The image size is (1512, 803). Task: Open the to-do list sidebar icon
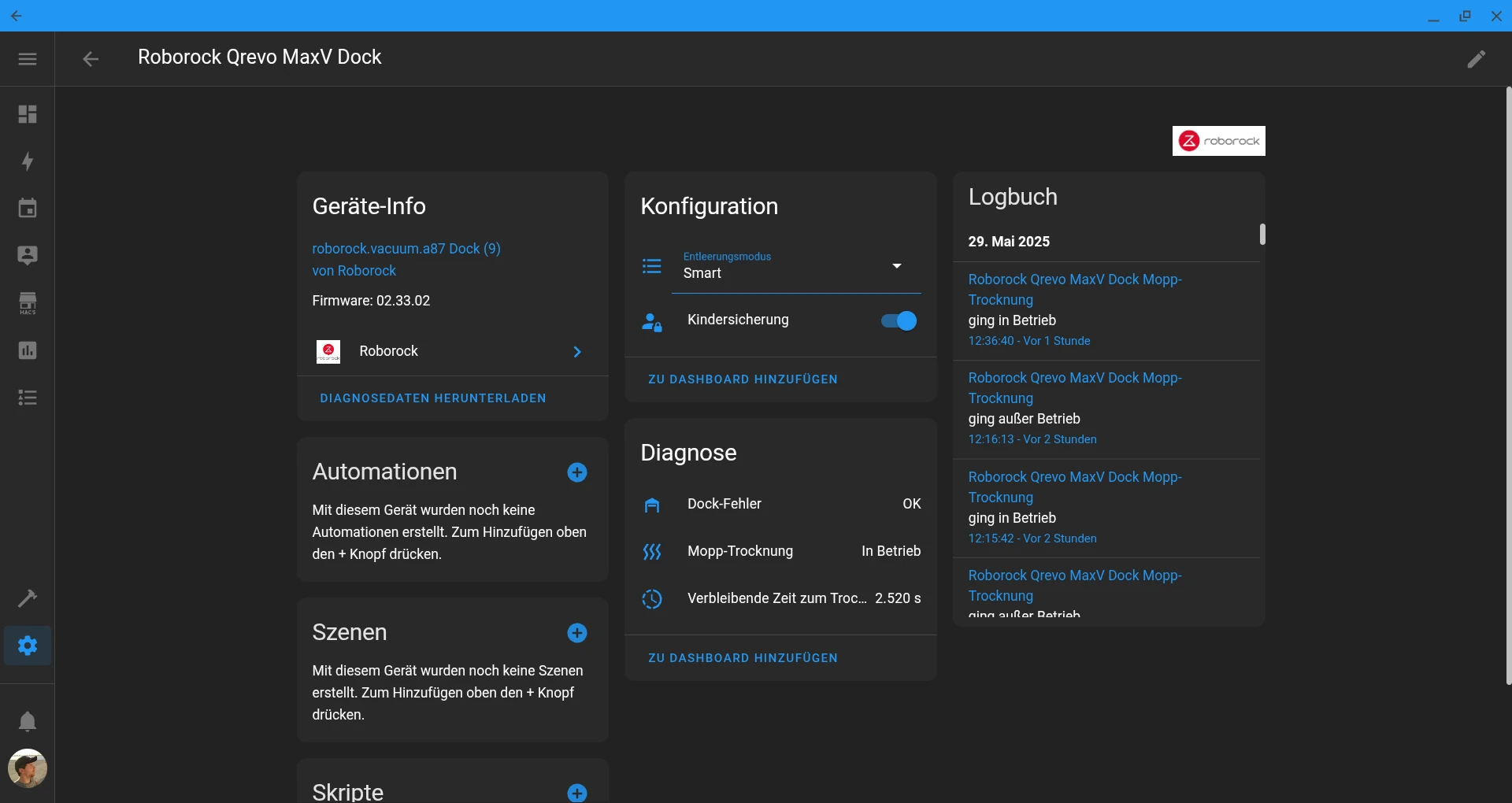28,398
